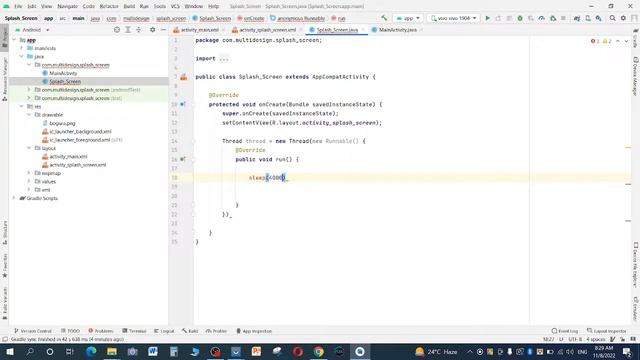The image size is (640, 360).
Task: Open the VCS menu
Action: coord(175,6)
